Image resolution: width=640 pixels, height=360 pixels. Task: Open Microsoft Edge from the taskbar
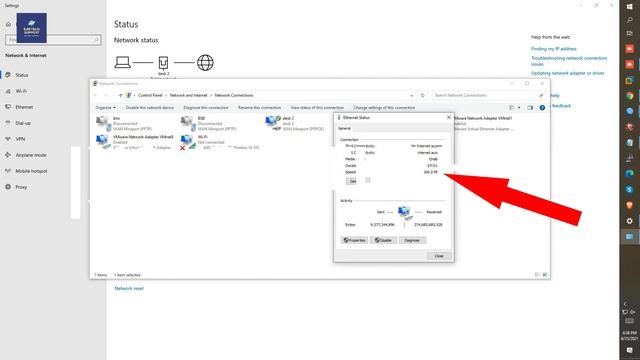pos(629,173)
